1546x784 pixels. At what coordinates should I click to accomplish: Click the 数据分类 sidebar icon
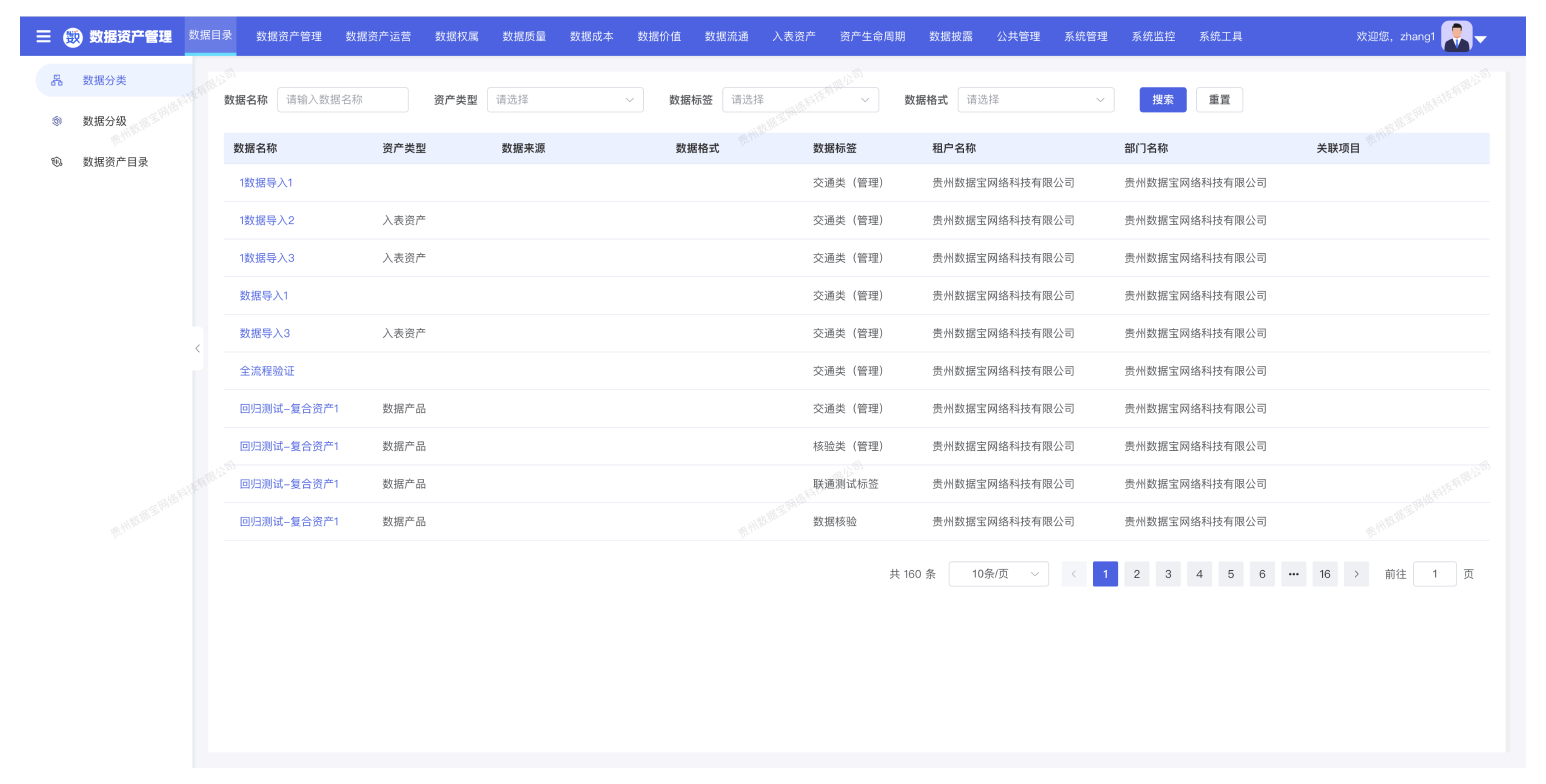tap(57, 80)
